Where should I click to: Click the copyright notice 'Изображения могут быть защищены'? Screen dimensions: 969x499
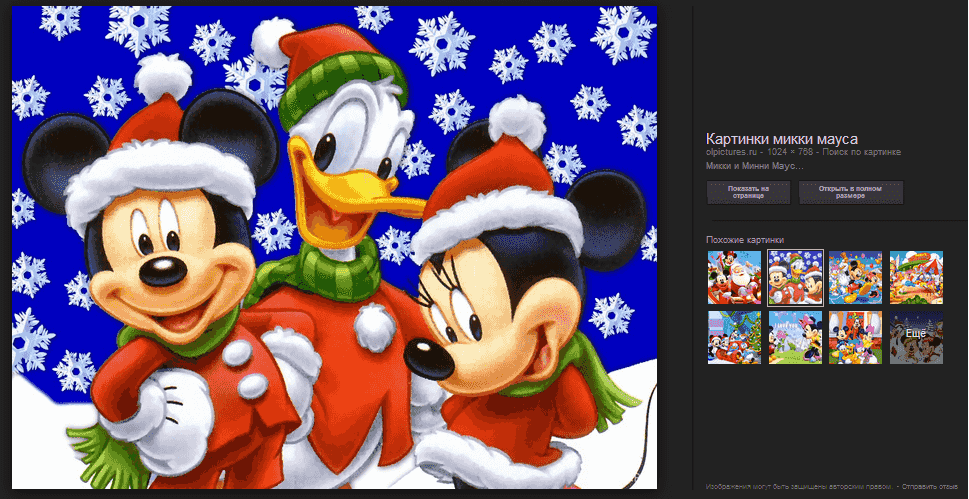(800, 486)
